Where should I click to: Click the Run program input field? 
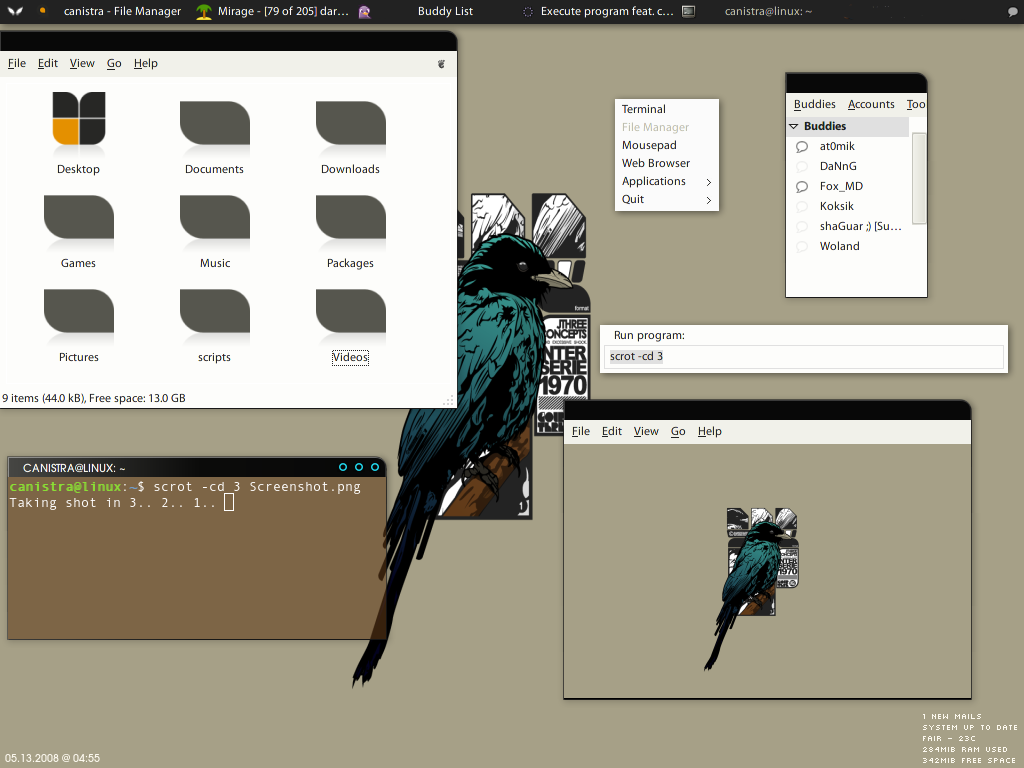pos(804,357)
